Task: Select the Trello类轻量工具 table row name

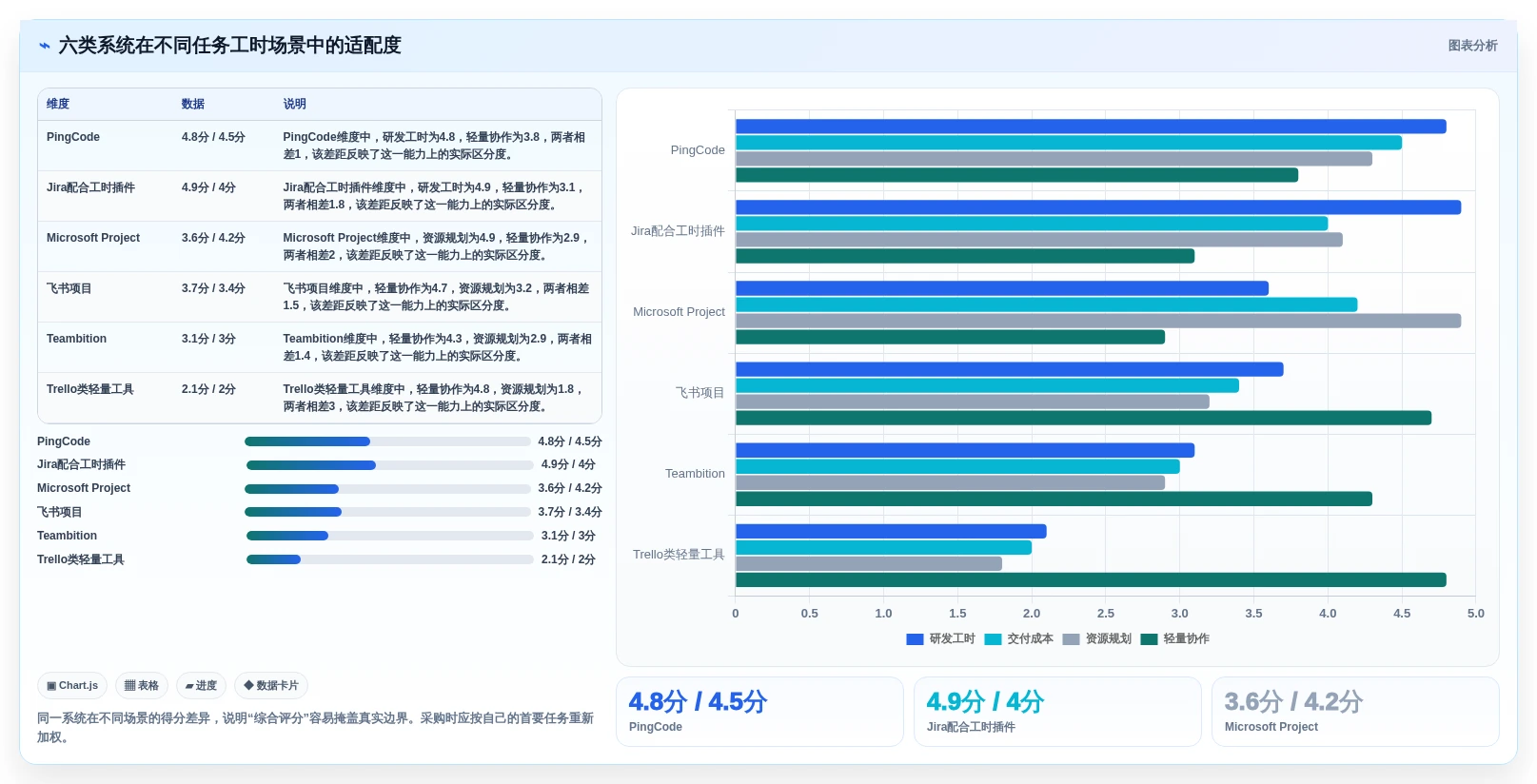Action: tap(89, 389)
